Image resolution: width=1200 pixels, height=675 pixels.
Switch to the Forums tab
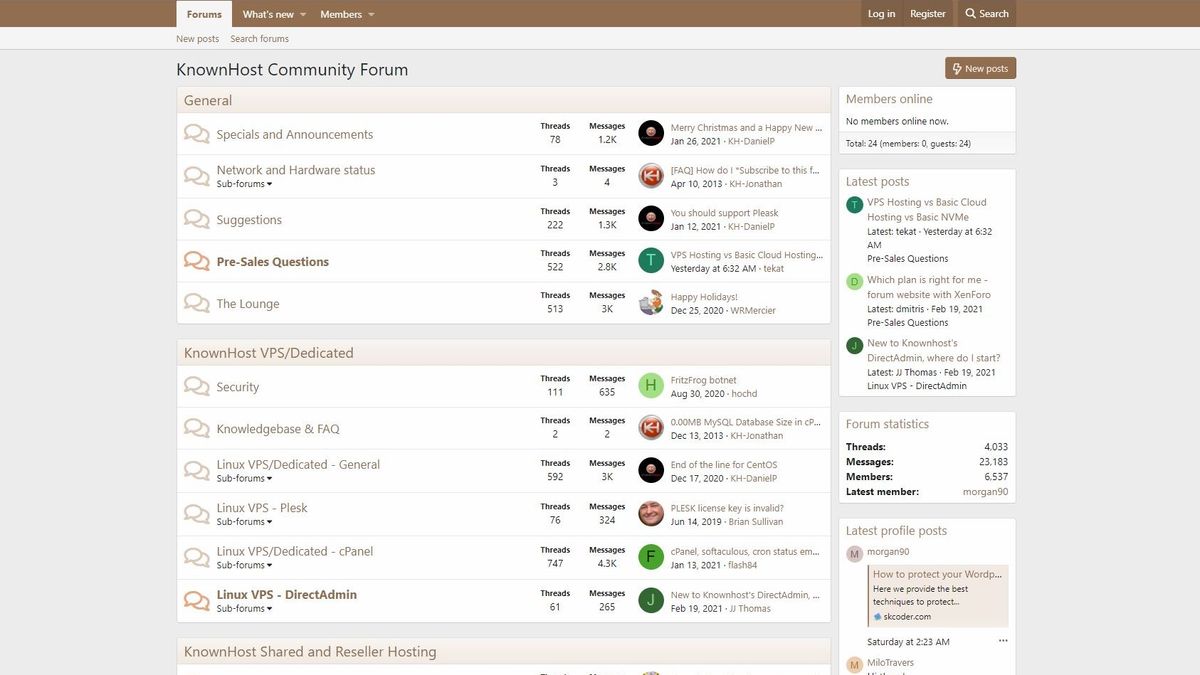(x=203, y=14)
